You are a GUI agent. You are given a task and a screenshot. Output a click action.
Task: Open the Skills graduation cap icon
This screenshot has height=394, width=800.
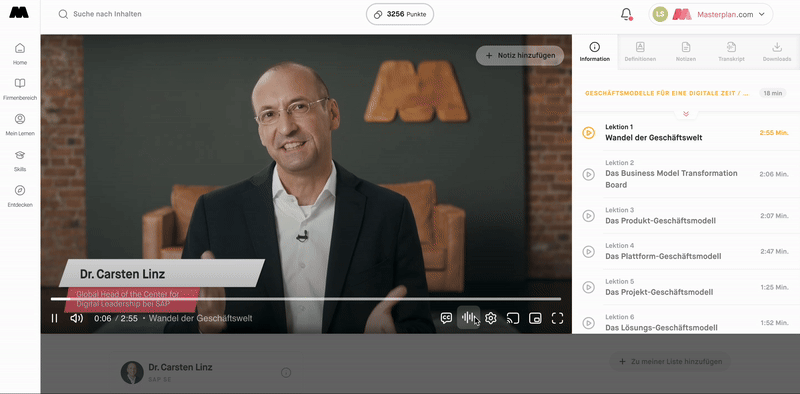pos(20,155)
